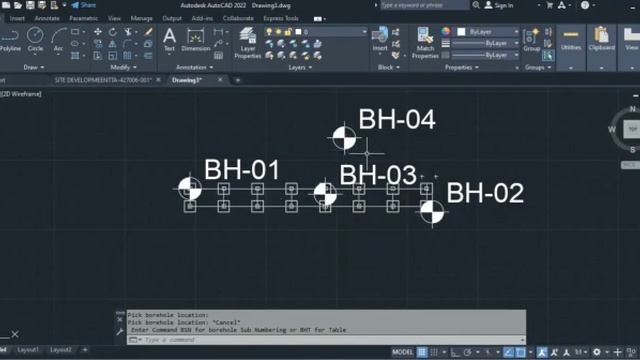Expand the Groups panel

(537, 67)
